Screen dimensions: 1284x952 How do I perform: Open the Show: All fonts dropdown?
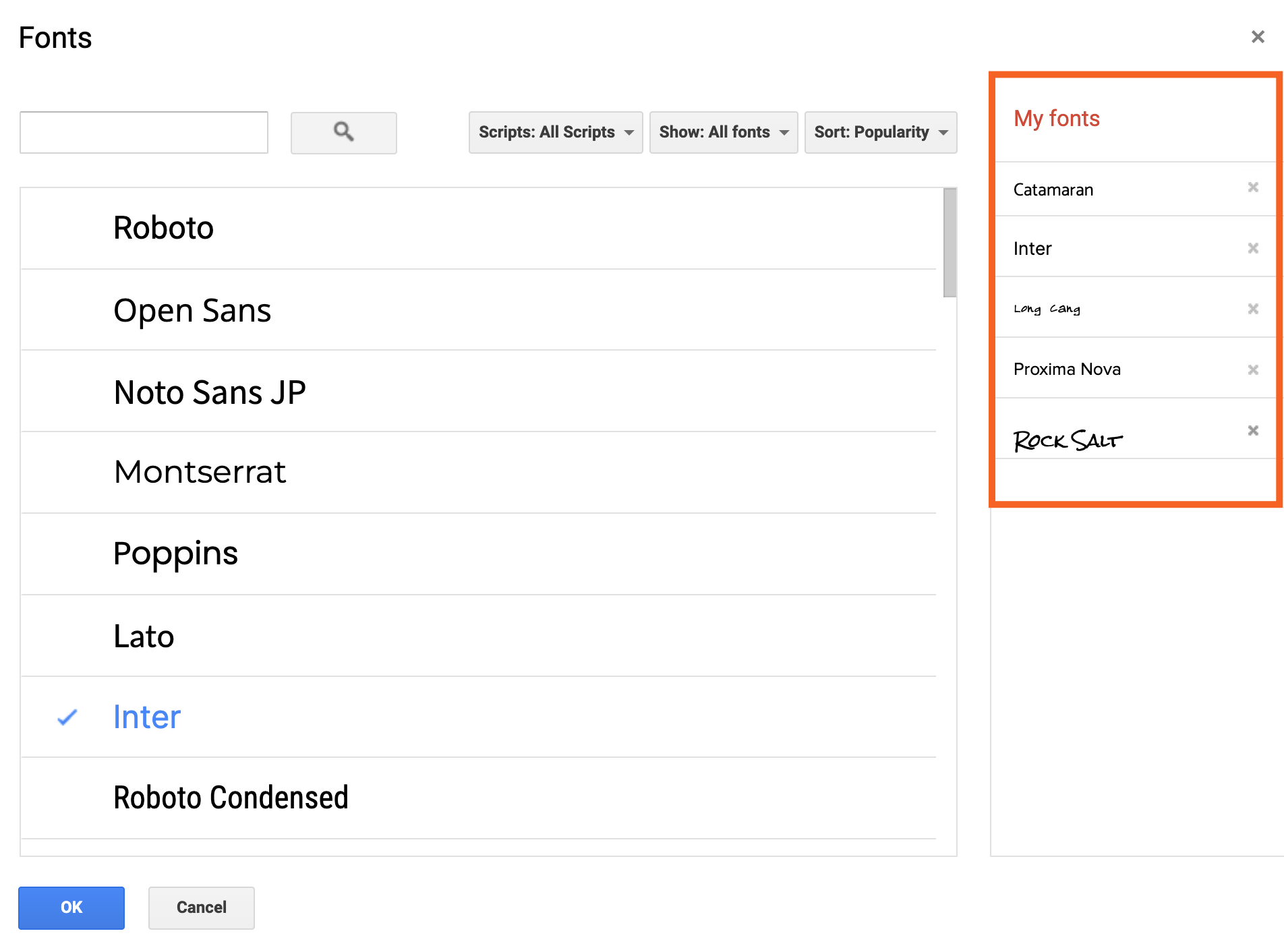coord(724,132)
